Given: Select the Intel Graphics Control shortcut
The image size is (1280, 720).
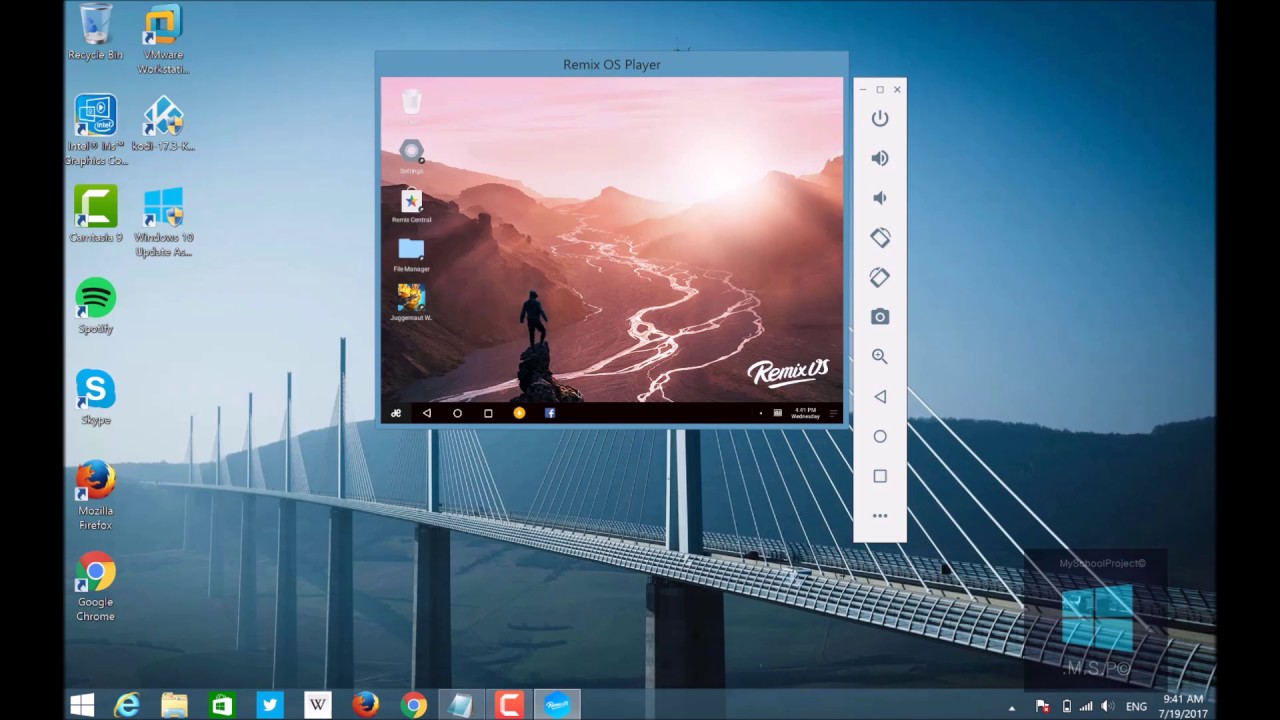Looking at the screenshot, I should click(96, 130).
